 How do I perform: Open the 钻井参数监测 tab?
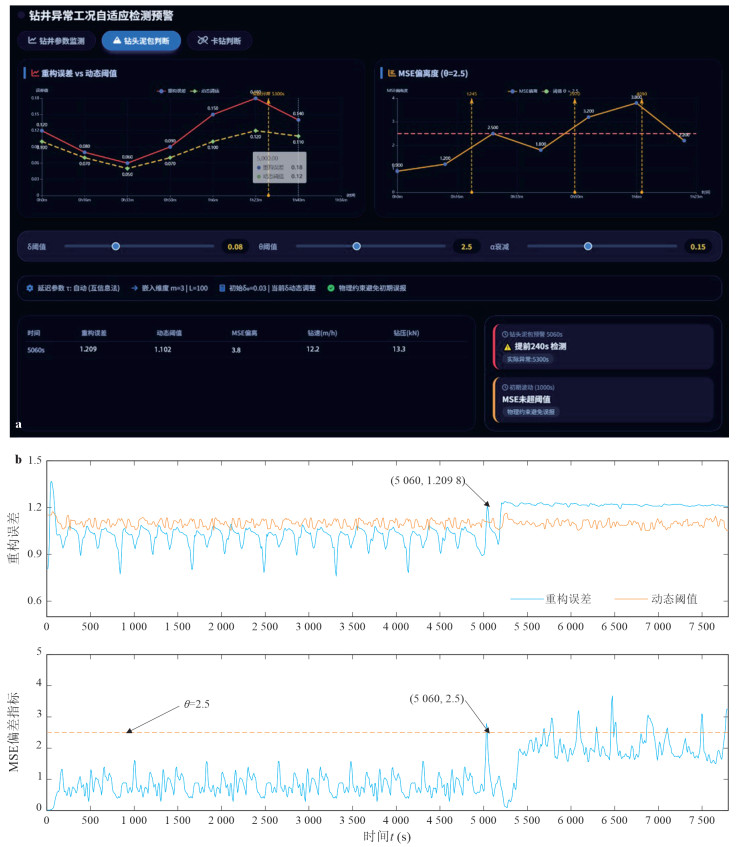(x=57, y=41)
